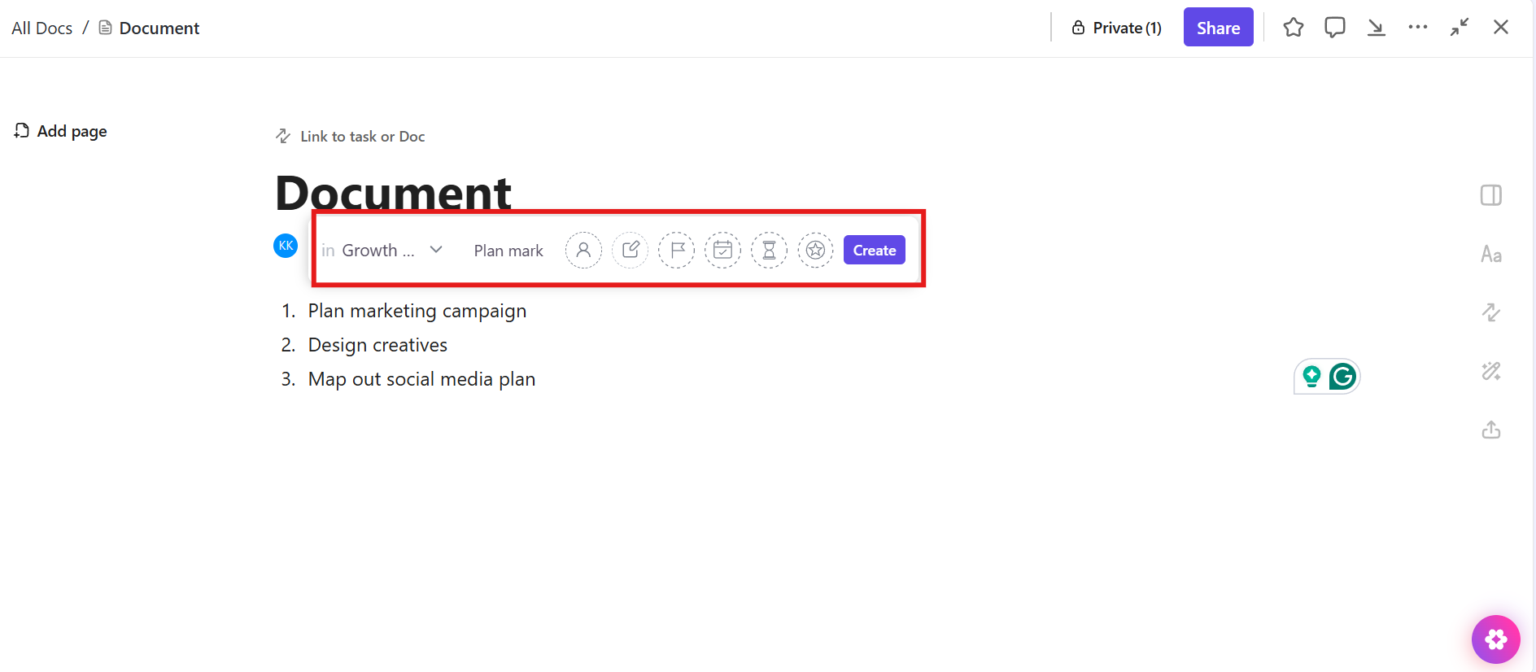Screen dimensions: 1536x672
Task: Create the Plan mark task
Action: pos(873,250)
